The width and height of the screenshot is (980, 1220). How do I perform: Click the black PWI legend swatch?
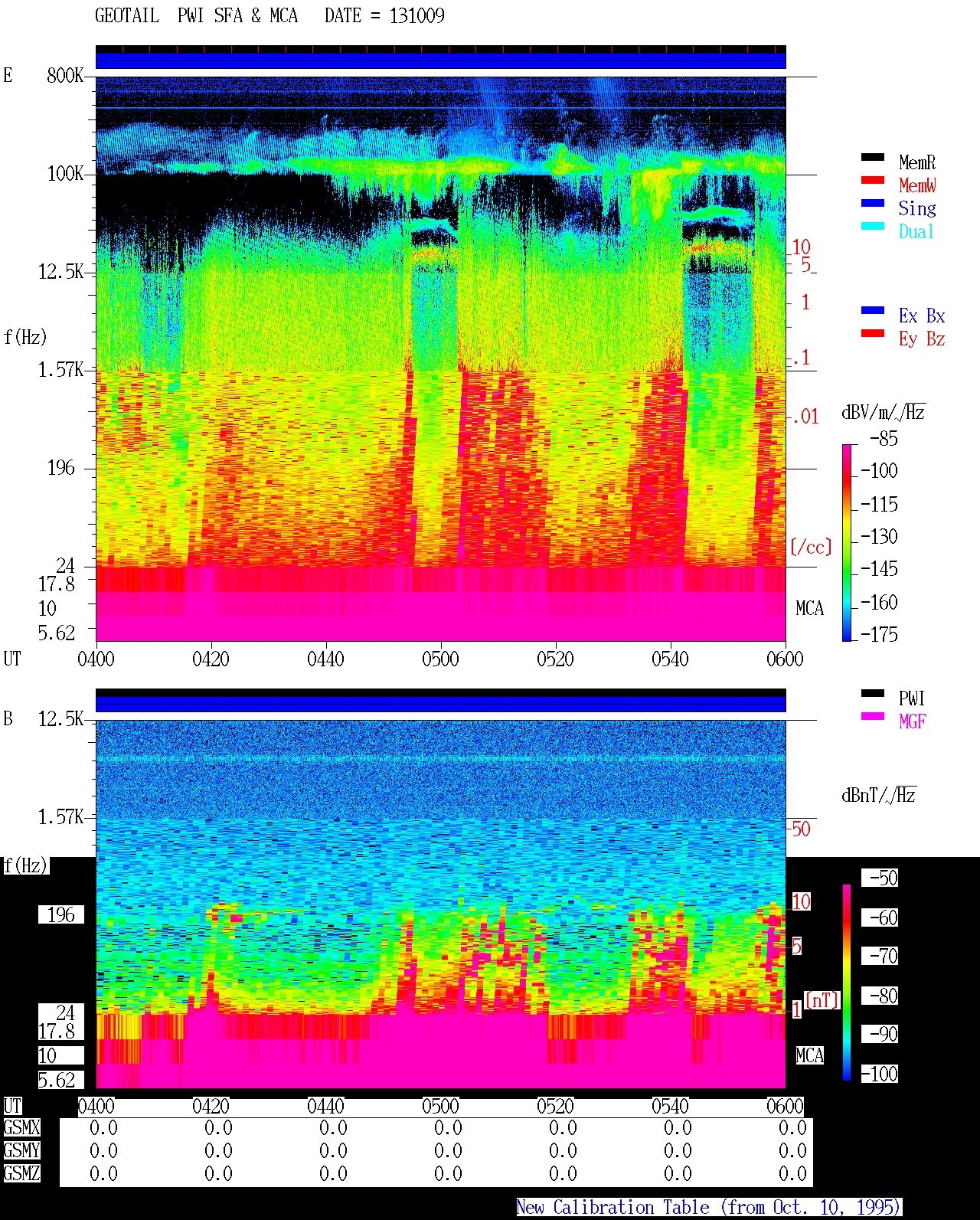tap(873, 694)
